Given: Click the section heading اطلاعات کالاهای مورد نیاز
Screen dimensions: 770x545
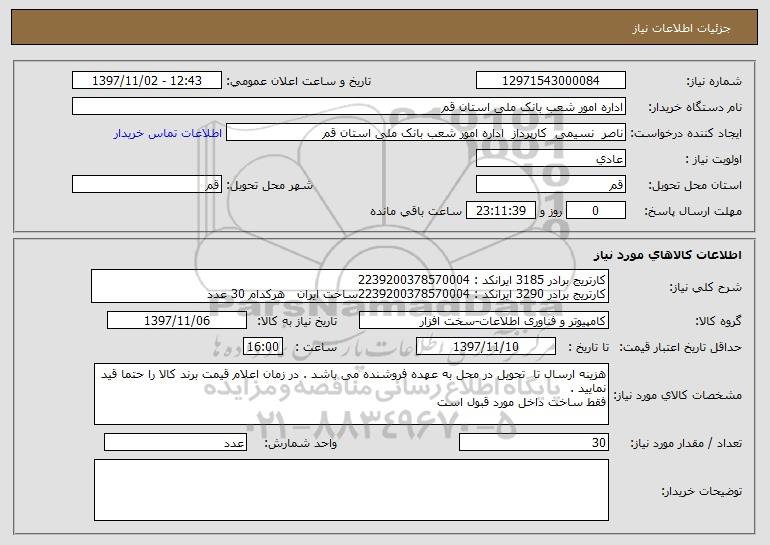Looking at the screenshot, I should (667, 255).
